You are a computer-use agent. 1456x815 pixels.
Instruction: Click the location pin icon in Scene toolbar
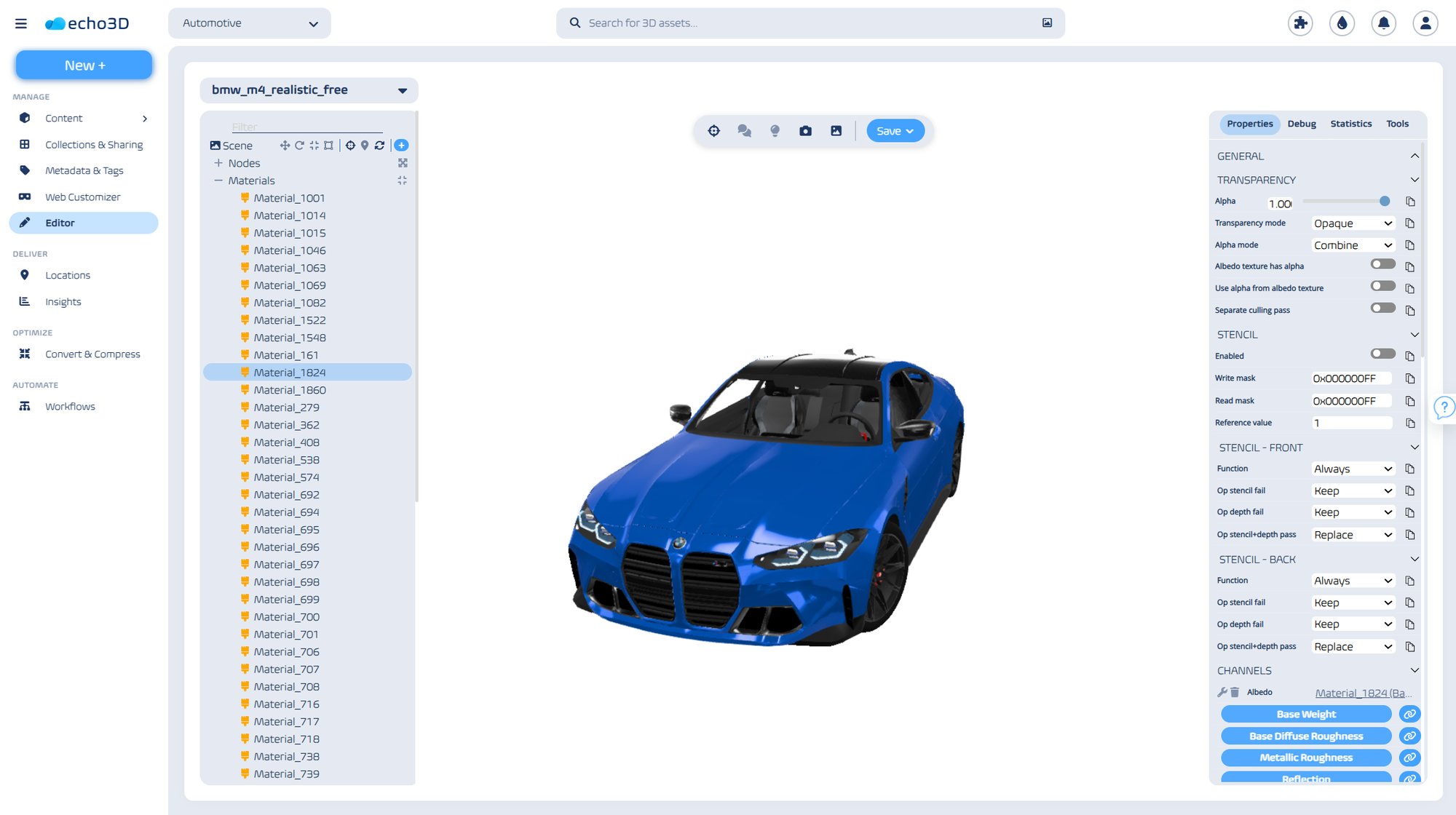365,146
